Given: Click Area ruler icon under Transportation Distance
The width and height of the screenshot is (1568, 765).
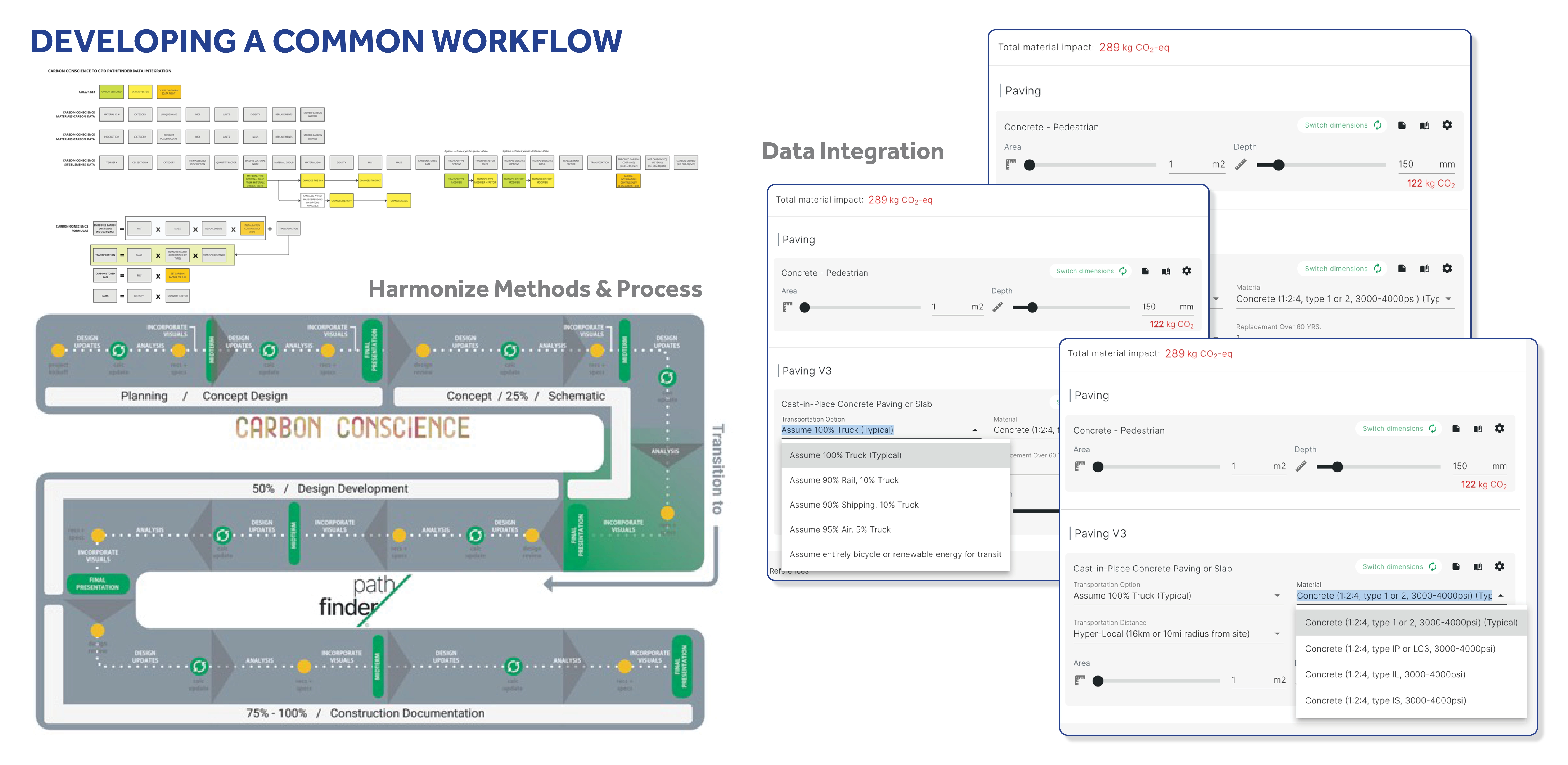Looking at the screenshot, I should pyautogui.click(x=1080, y=680).
